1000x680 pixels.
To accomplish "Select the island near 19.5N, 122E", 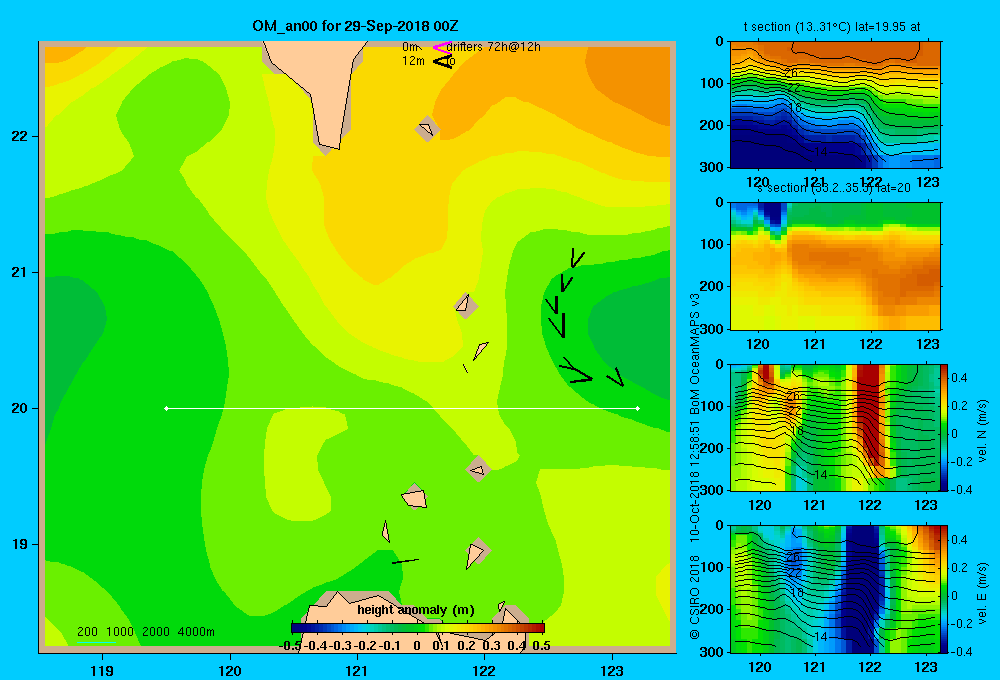I will pyautogui.click(x=478, y=469).
